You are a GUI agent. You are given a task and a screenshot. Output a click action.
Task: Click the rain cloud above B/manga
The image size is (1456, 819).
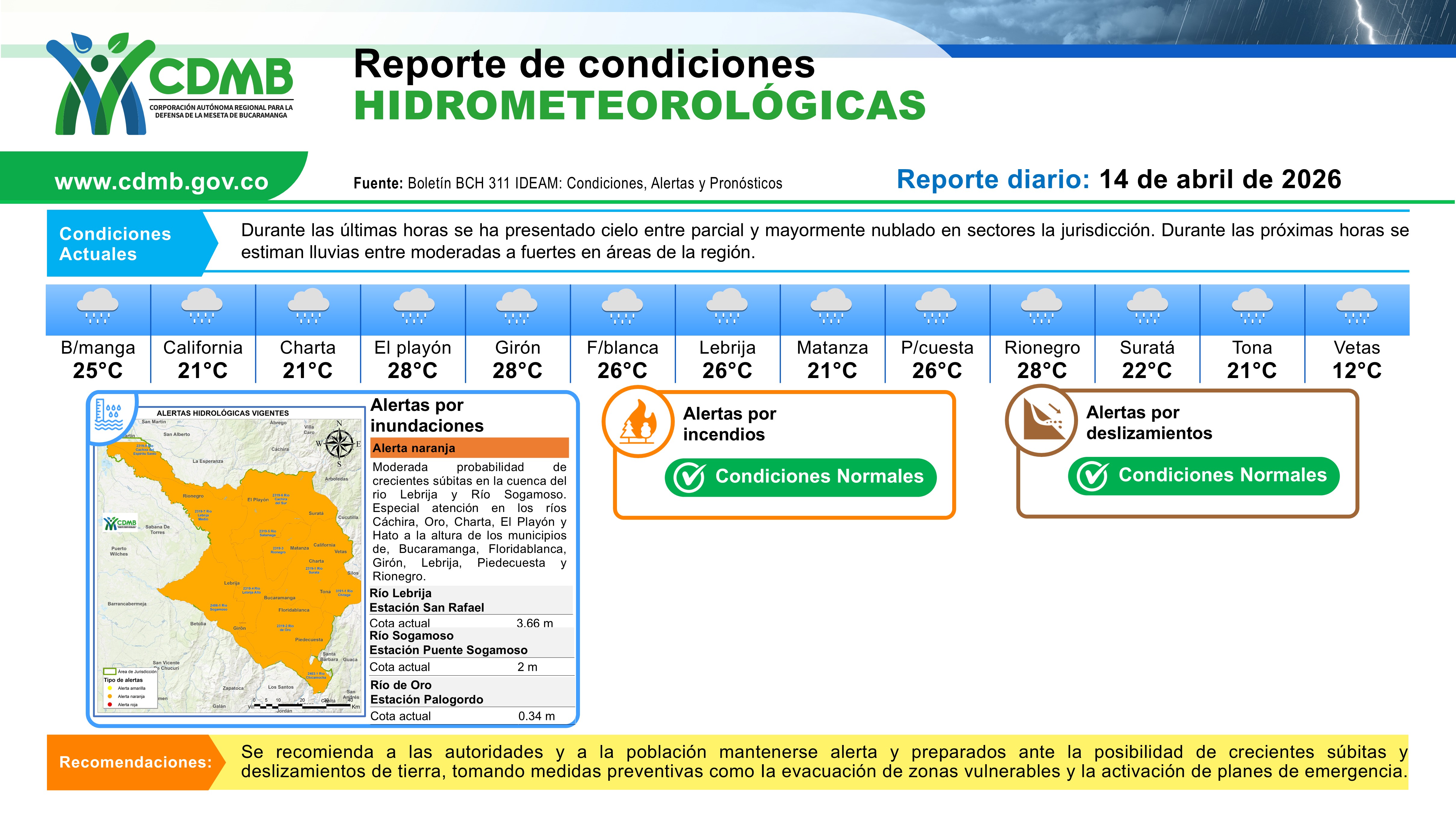(98, 306)
